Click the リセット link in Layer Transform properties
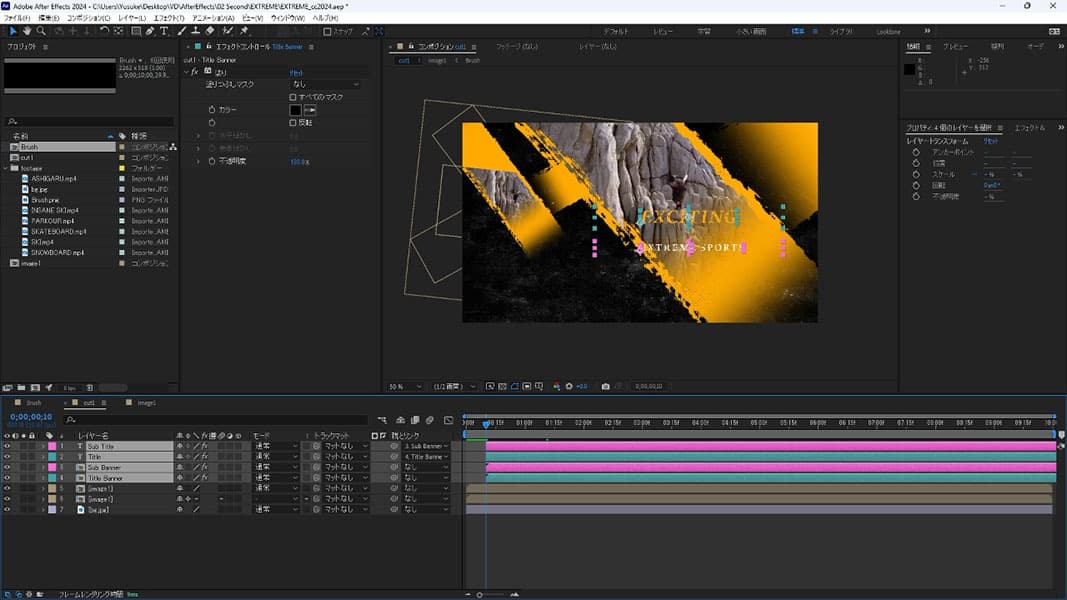Screen dimensions: 1067x600 click(991, 141)
